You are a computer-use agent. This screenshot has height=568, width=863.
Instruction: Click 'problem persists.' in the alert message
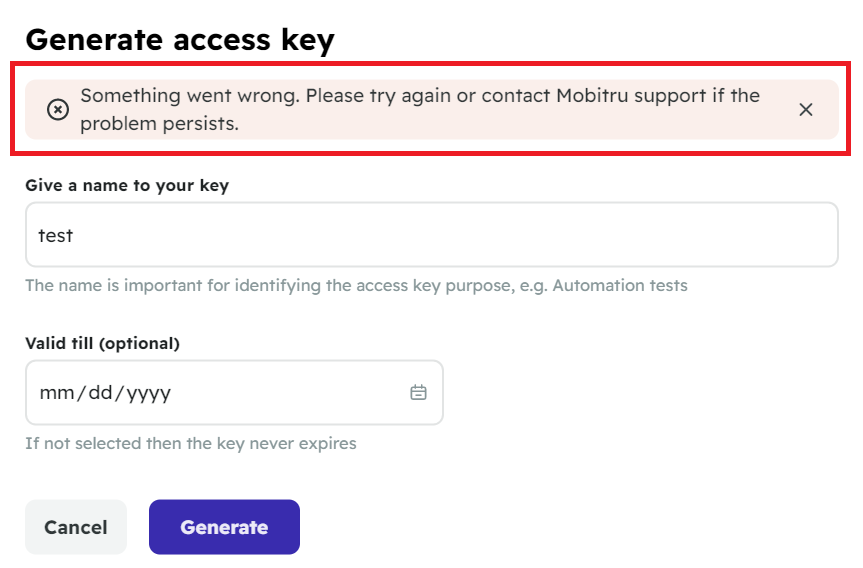click(x=160, y=124)
